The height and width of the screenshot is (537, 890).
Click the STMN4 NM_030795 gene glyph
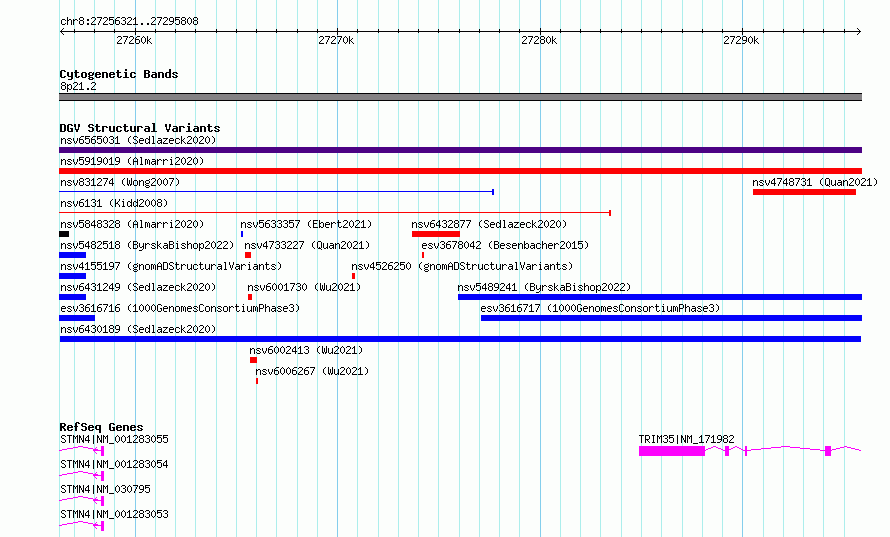82,501
